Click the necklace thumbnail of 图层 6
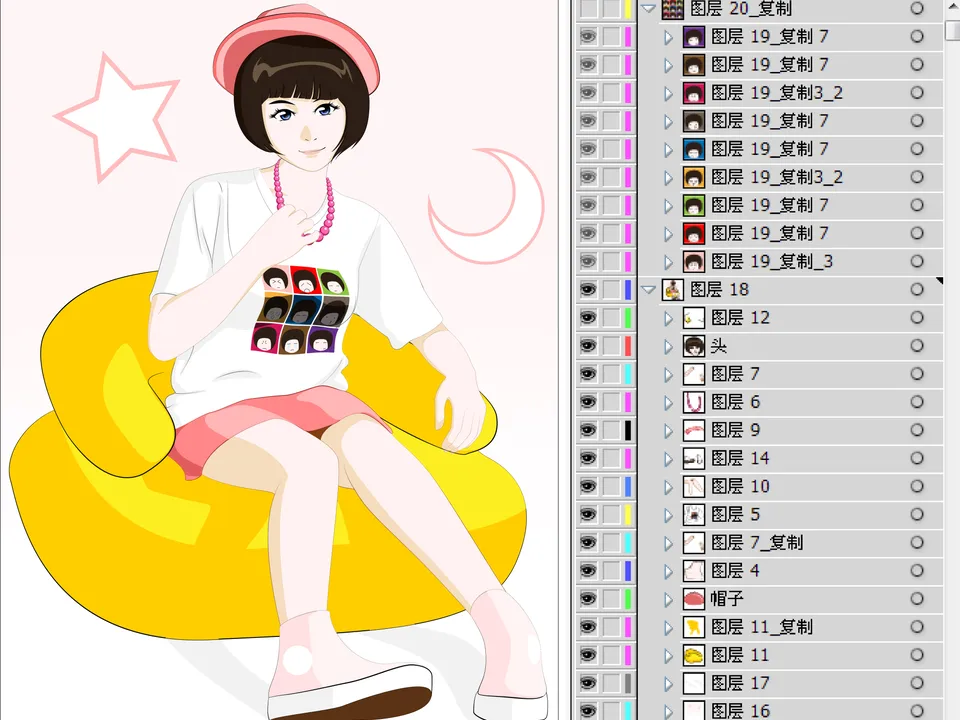The image size is (960, 720). tap(693, 401)
